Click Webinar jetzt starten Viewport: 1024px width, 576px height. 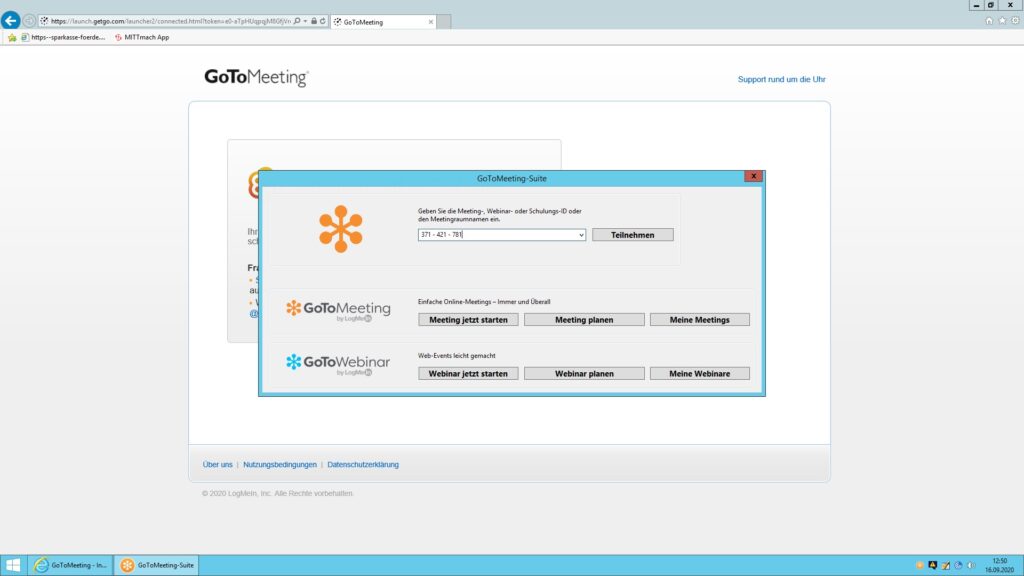point(468,374)
